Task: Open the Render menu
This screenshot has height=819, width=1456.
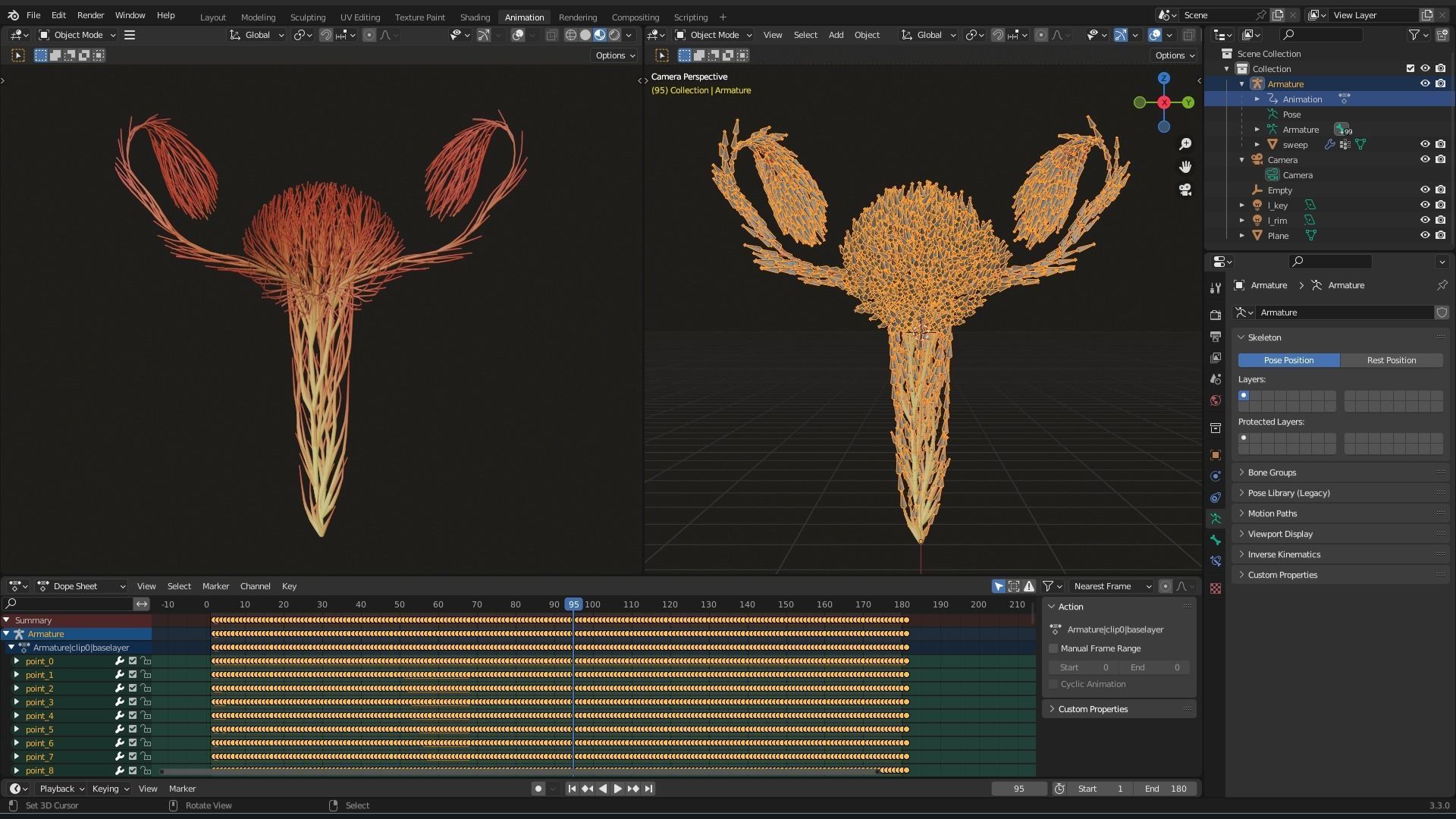Action: (90, 15)
